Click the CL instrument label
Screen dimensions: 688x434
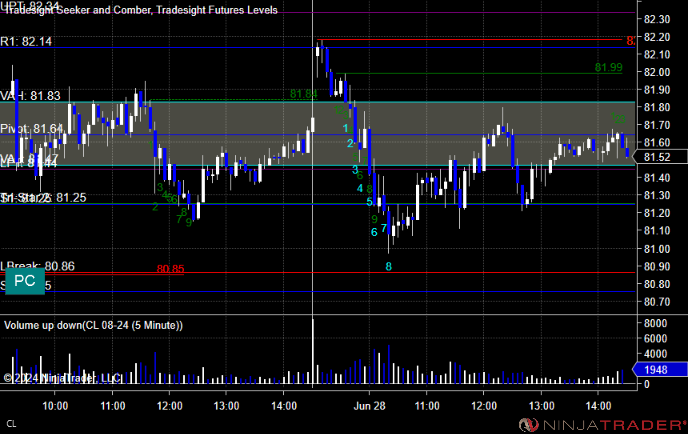(11, 424)
